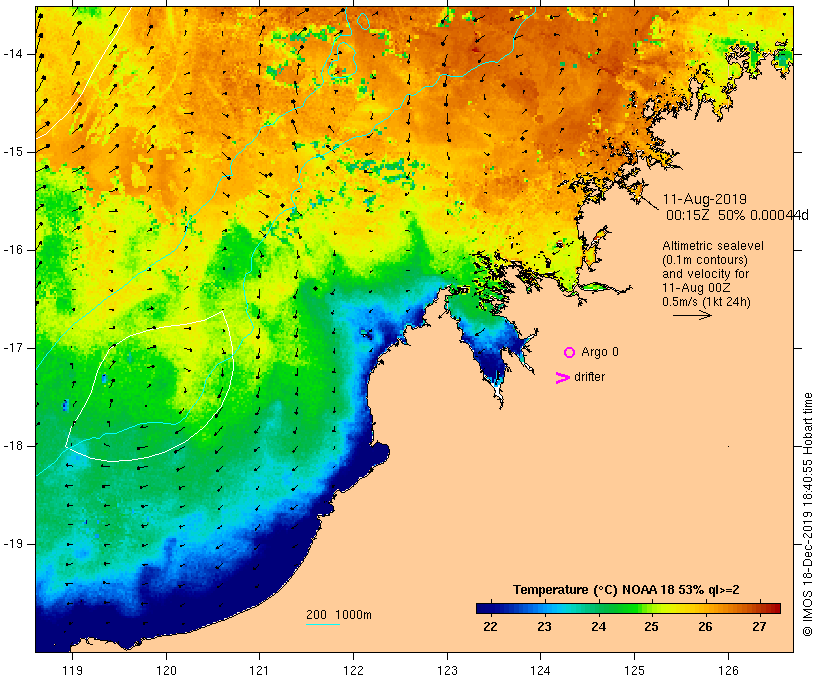Click the dark blue end of temperature colorbar
Screen dimensions: 820x680
pos(484,608)
